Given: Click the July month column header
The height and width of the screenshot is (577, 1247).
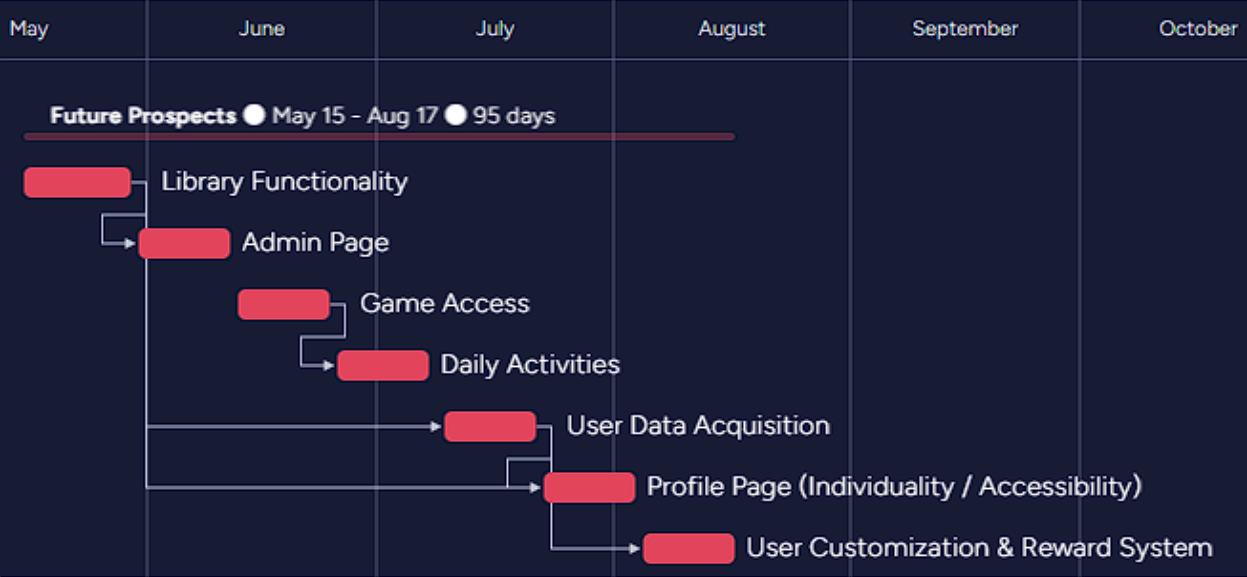Looking at the screenshot, I should click(494, 28).
